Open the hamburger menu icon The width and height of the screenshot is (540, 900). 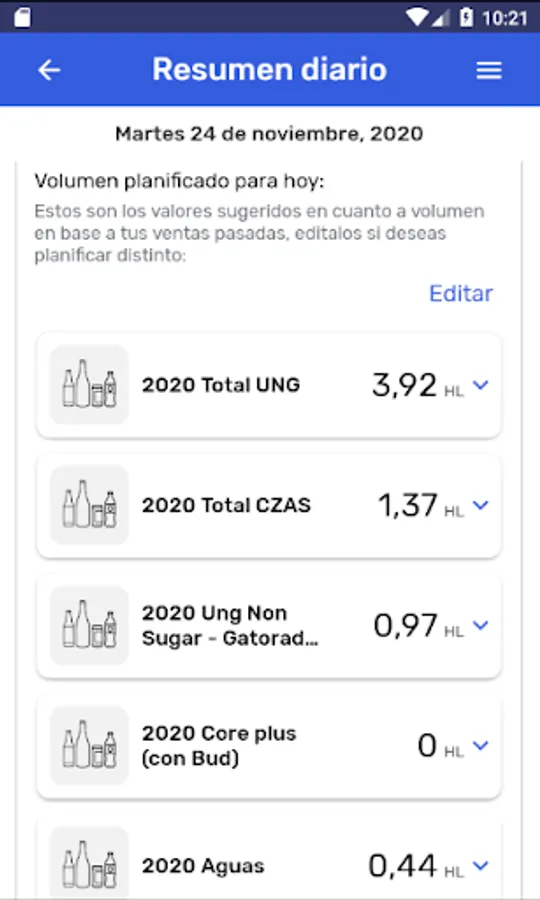[x=489, y=70]
